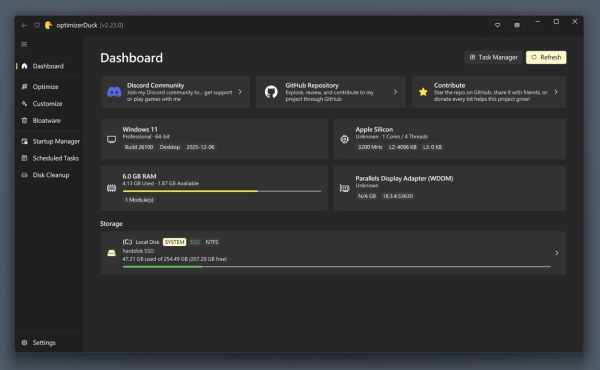Image resolution: width=600 pixels, height=370 pixels.
Task: Click the C: disk usage progress bar
Action: 337,267
